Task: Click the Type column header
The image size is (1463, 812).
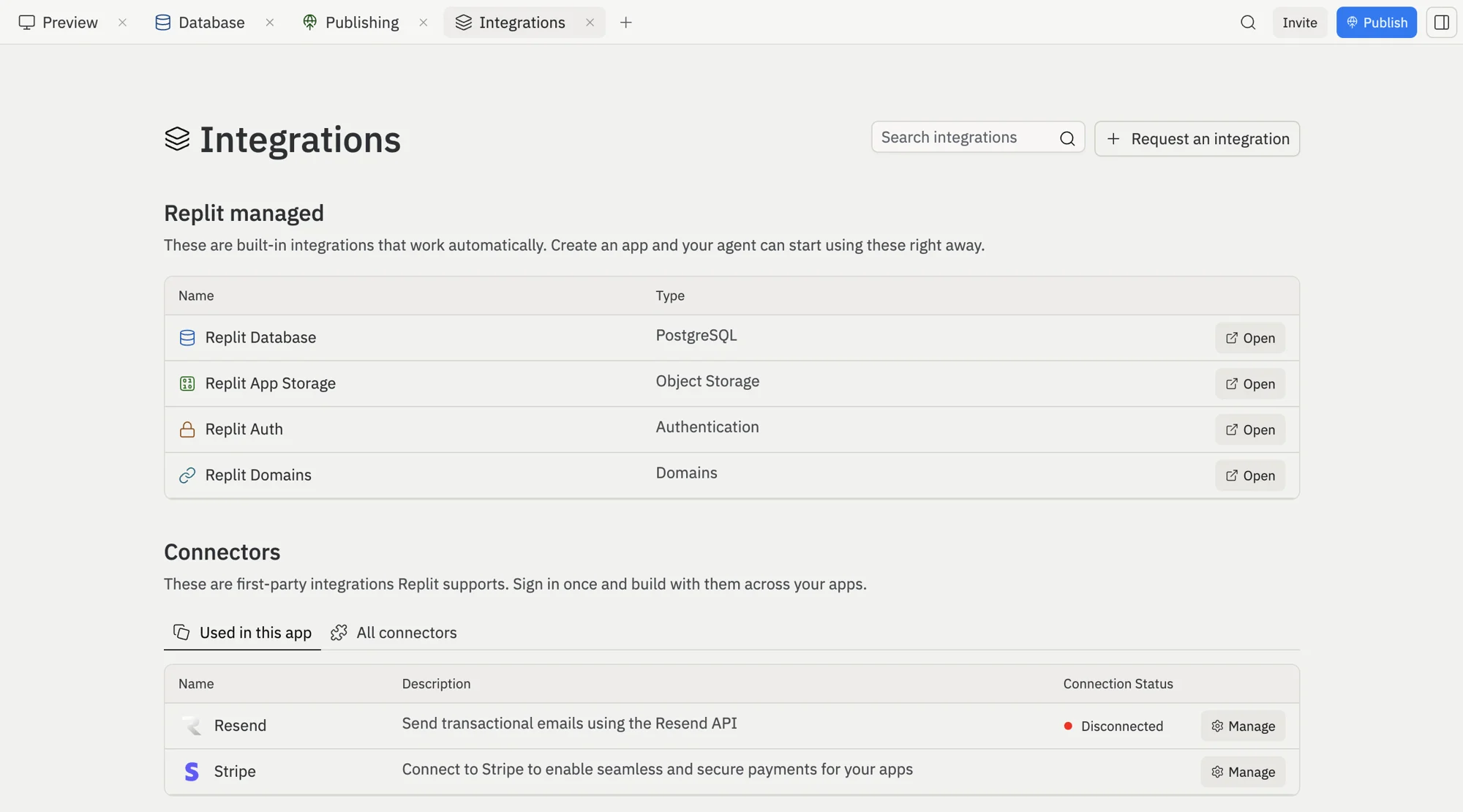Action: pos(670,296)
